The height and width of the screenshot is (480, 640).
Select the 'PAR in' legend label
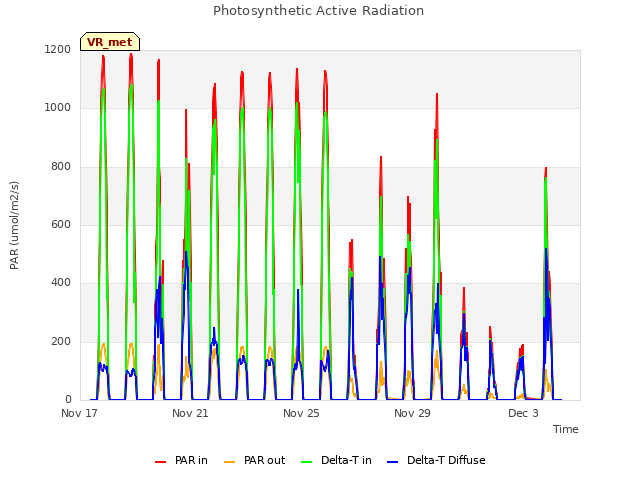[191, 460]
